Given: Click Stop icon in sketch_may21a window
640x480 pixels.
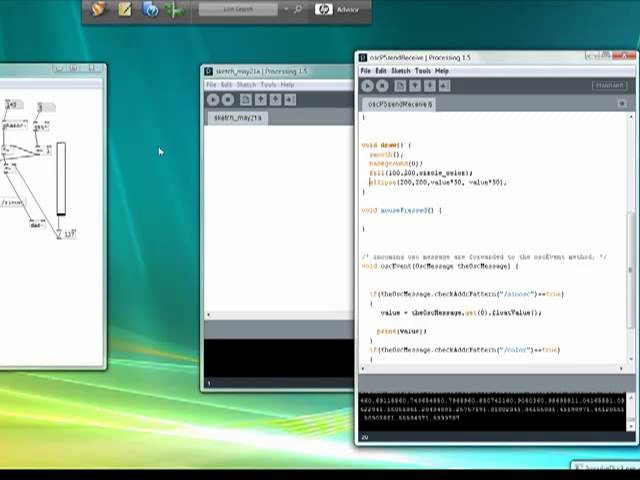Looking at the screenshot, I should [x=228, y=100].
